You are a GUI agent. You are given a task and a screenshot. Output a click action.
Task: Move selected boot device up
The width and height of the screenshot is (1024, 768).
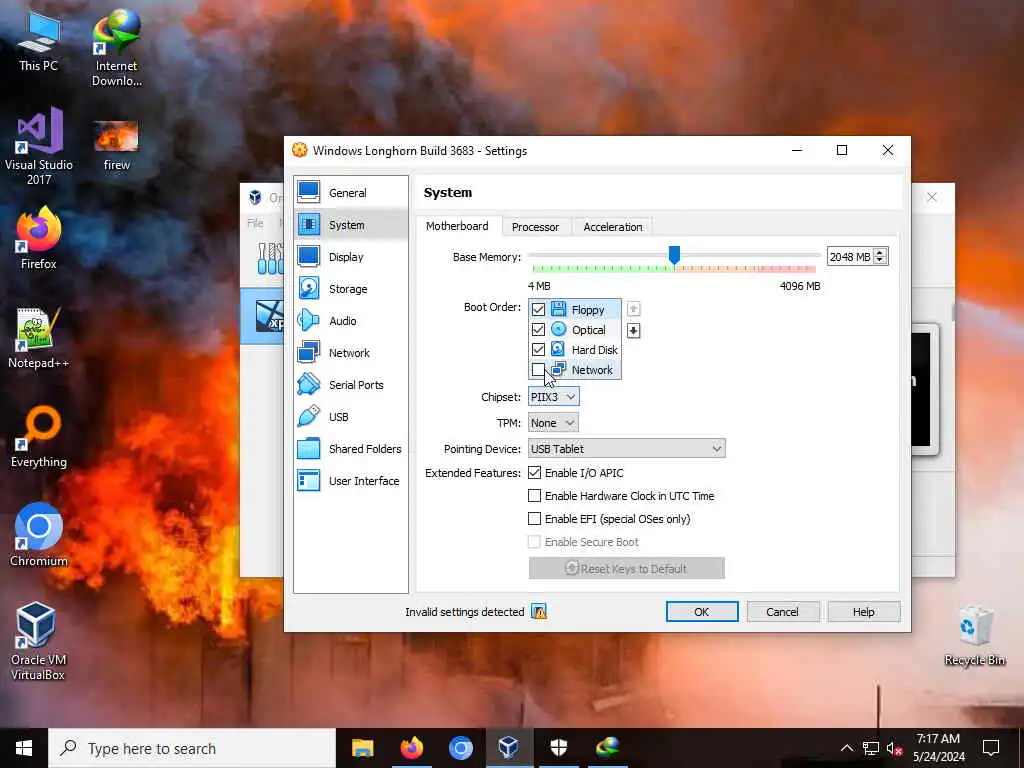pyautogui.click(x=633, y=309)
